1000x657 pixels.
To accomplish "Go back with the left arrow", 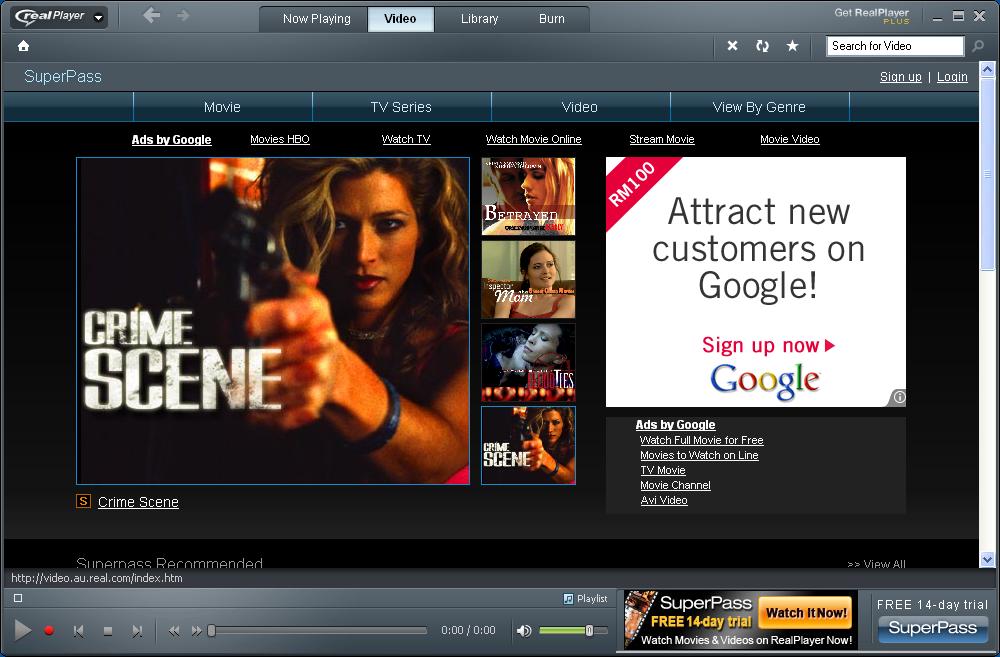I will tap(151, 15).
